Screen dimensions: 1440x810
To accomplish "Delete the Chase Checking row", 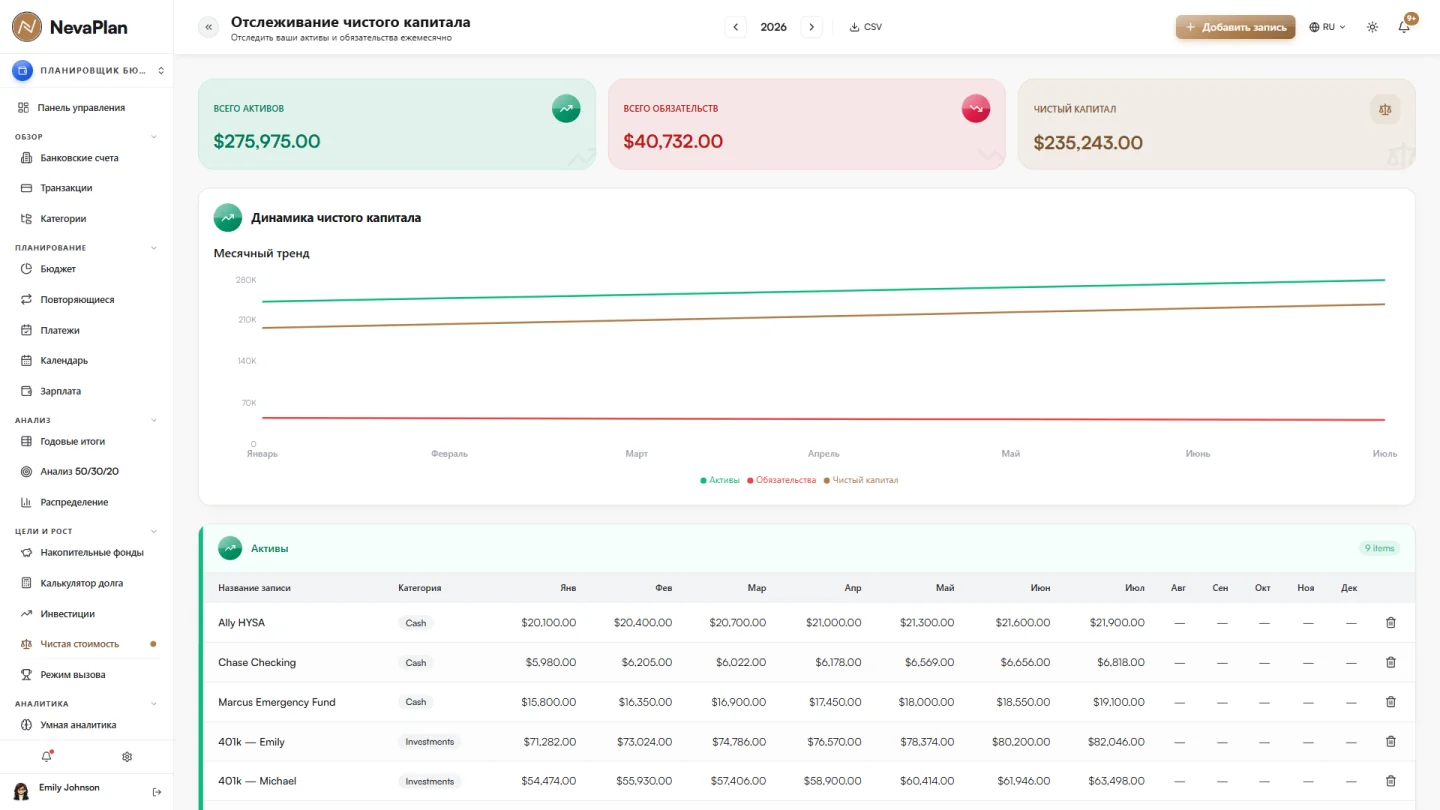I will tap(1390, 662).
